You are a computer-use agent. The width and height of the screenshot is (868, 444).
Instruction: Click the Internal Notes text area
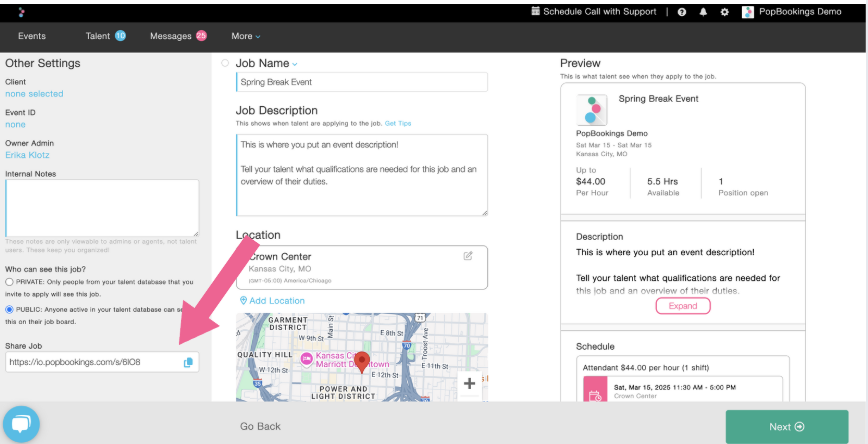[102, 208]
